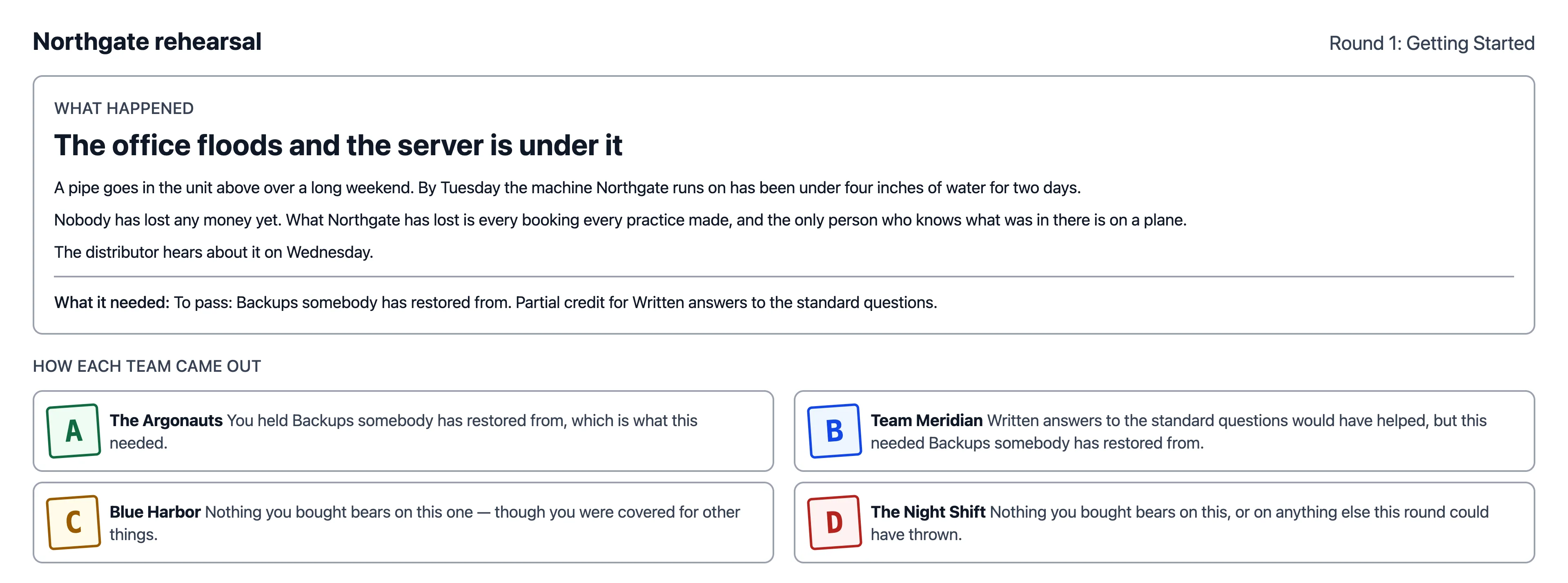The image size is (1568, 583).
Task: Click the Team Meridian result description
Action: click(x=1178, y=431)
